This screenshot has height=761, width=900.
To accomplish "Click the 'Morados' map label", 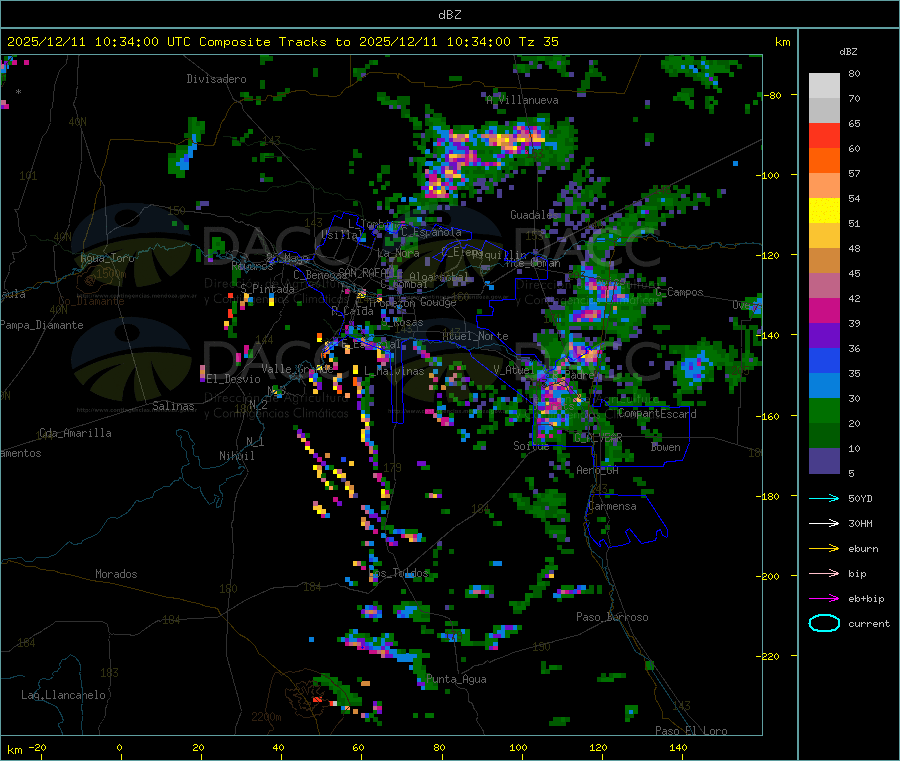I will (x=116, y=574).
